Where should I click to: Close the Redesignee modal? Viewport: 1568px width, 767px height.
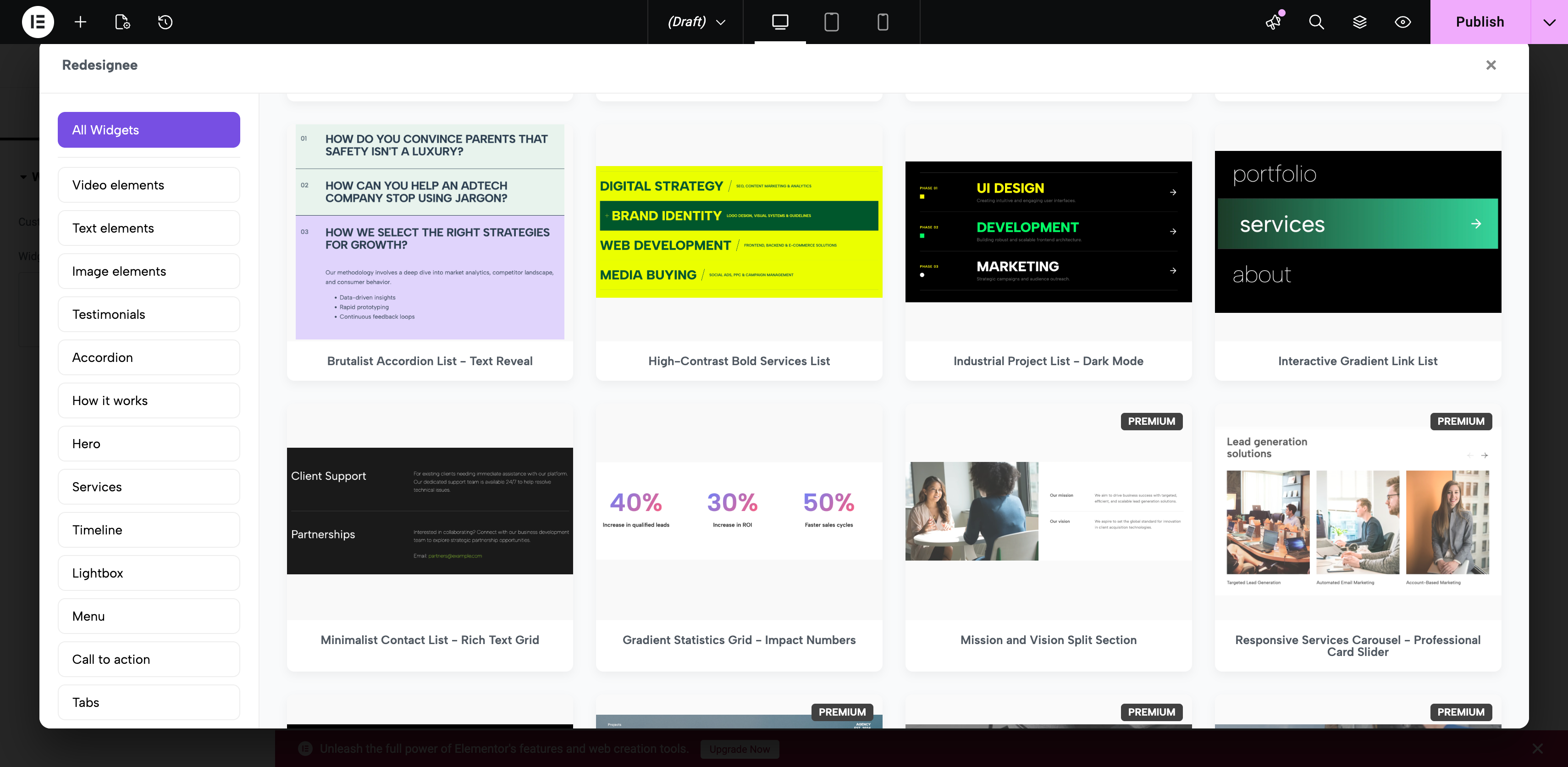(1491, 65)
